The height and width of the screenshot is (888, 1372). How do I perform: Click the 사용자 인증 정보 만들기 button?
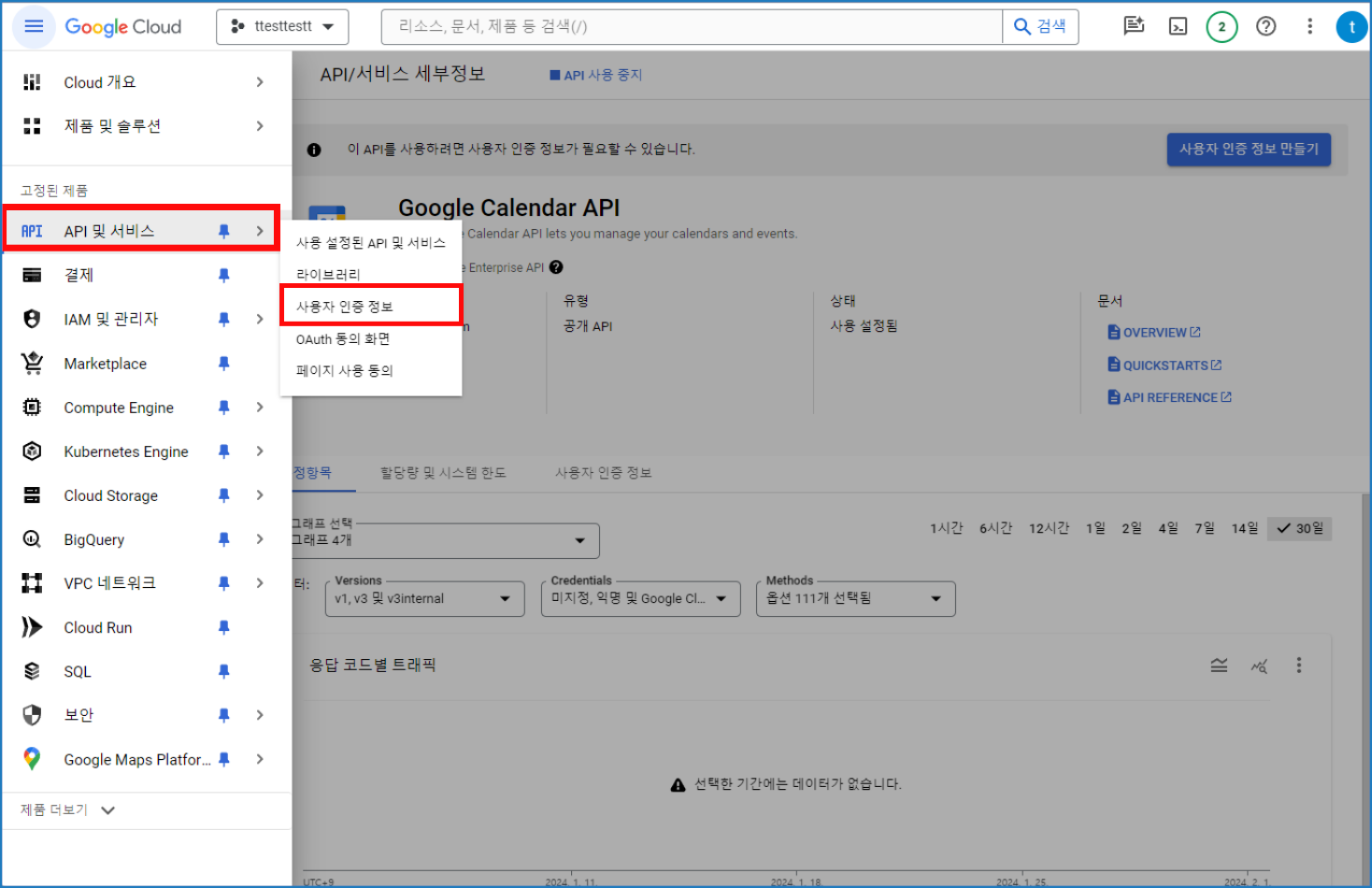(1248, 150)
